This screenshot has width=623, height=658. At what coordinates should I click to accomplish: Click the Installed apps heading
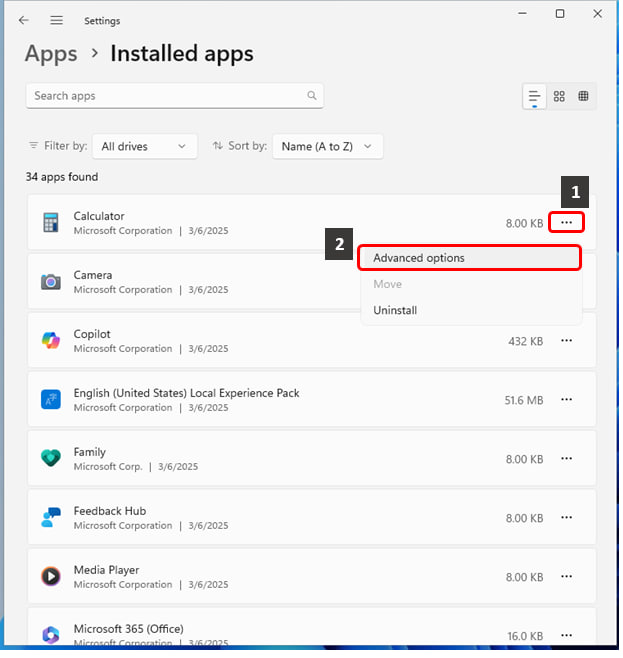coord(182,54)
